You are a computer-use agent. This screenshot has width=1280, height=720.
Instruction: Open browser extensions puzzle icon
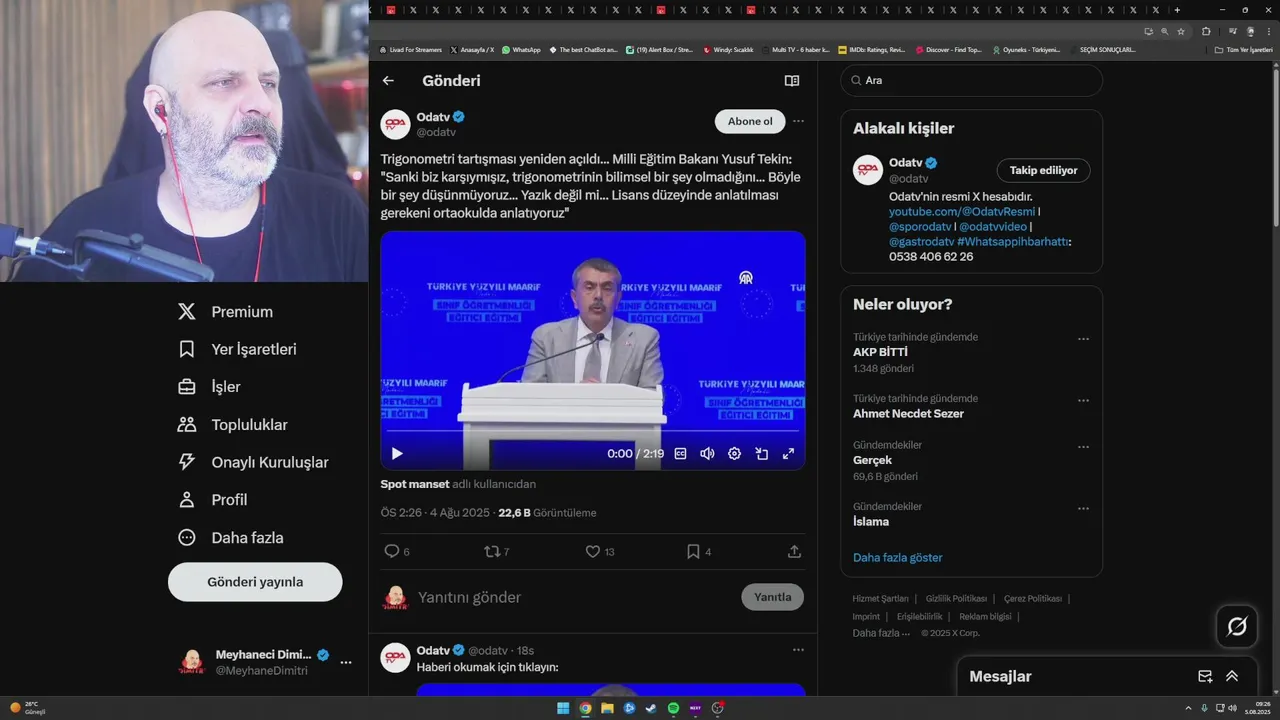[x=1206, y=31]
